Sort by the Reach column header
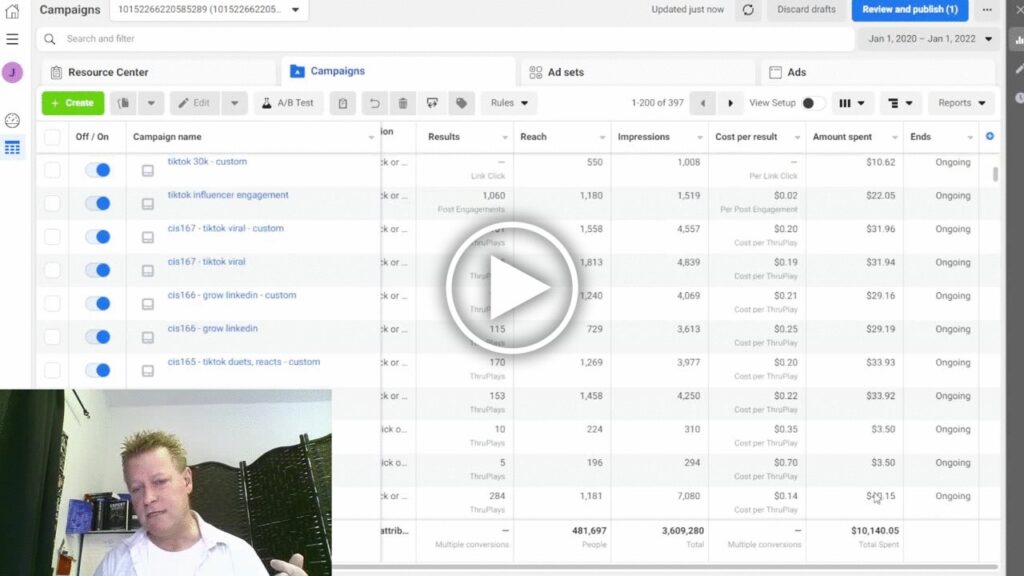Screen dimensions: 1024x576 coord(534,137)
